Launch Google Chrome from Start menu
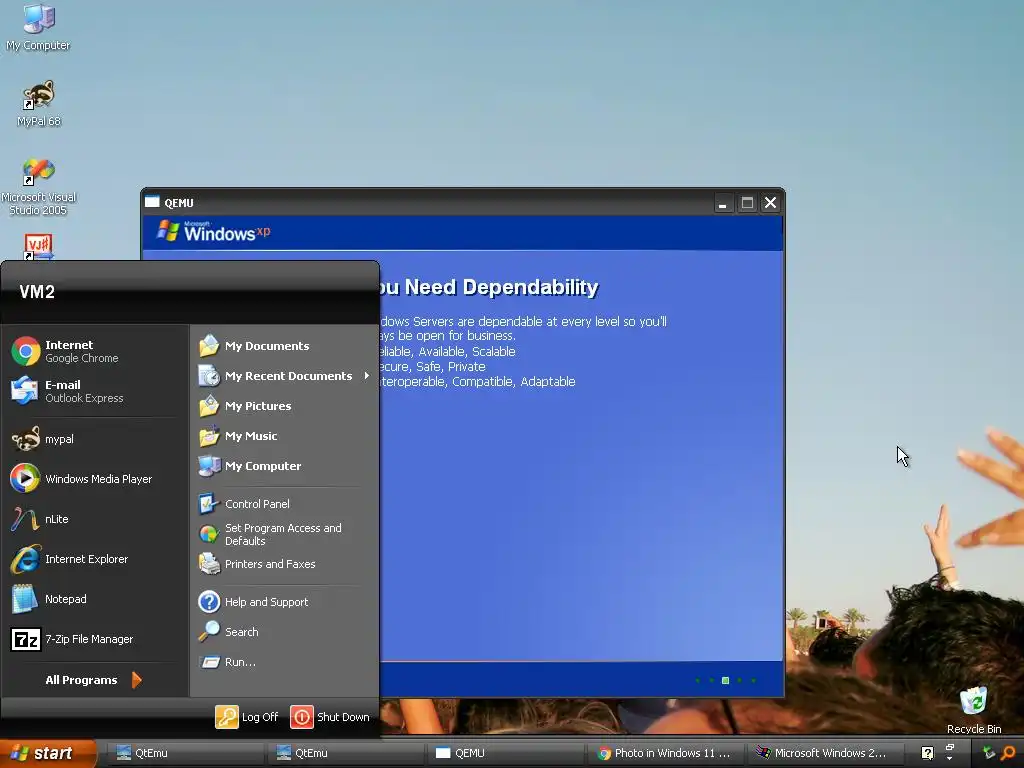This screenshot has height=768, width=1024. [x=95, y=351]
